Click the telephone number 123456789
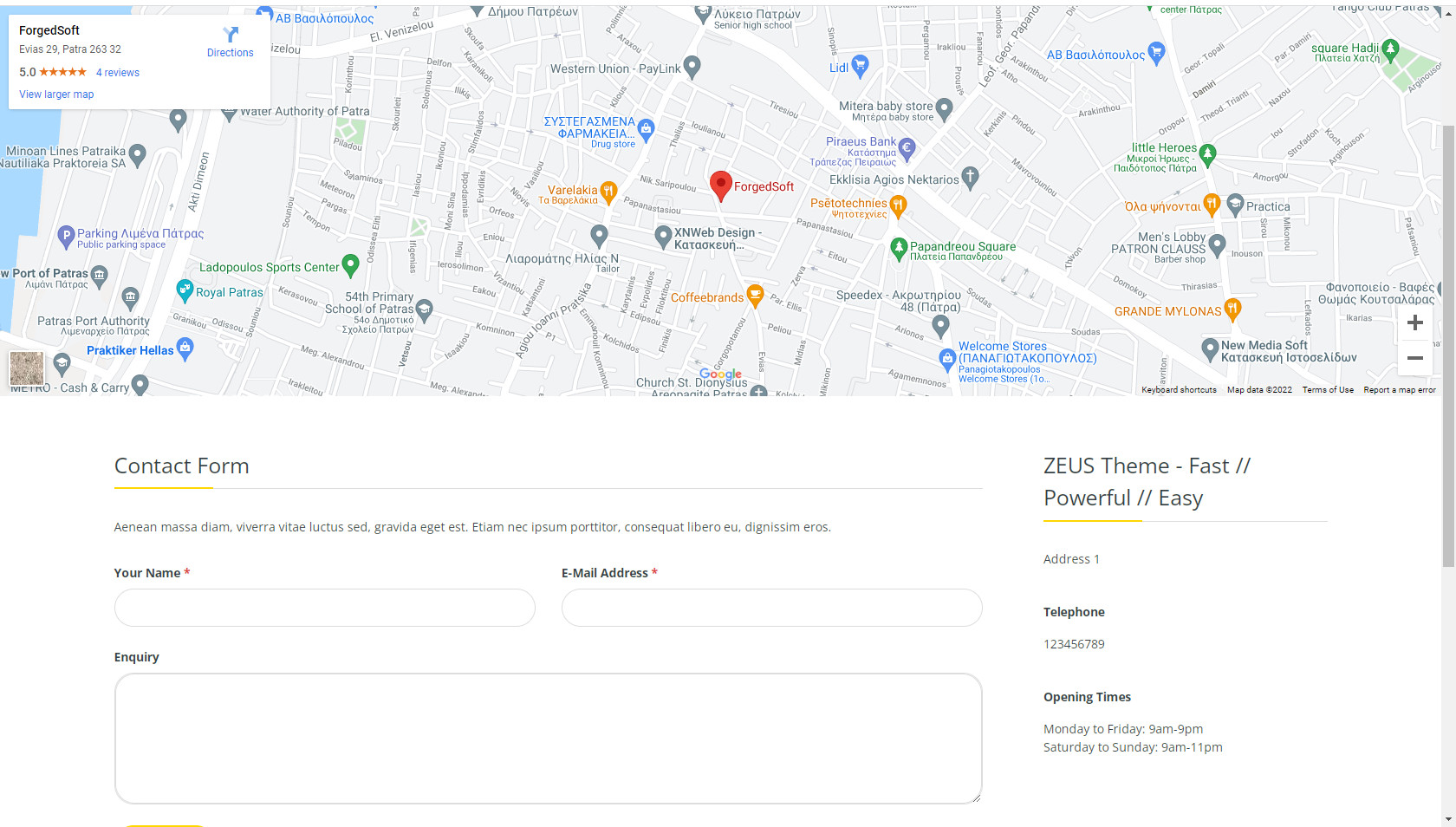 point(1074,644)
